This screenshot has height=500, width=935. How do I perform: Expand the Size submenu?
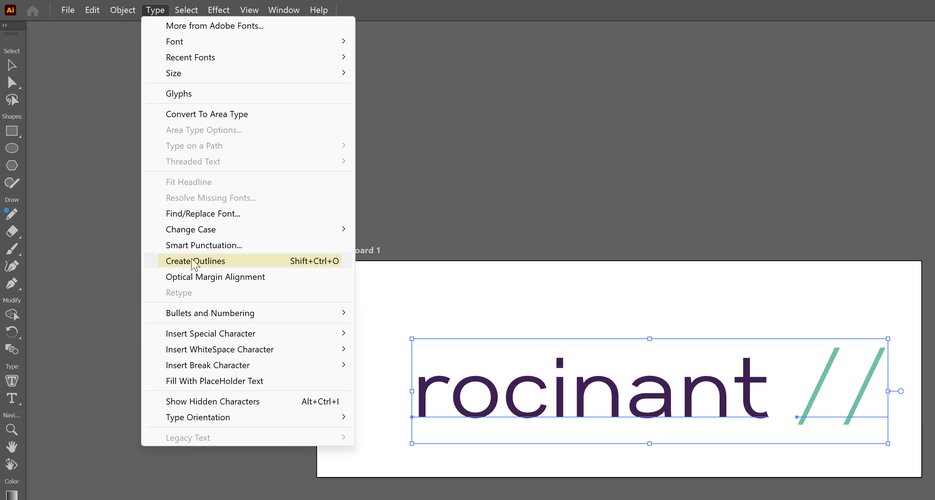(248, 73)
